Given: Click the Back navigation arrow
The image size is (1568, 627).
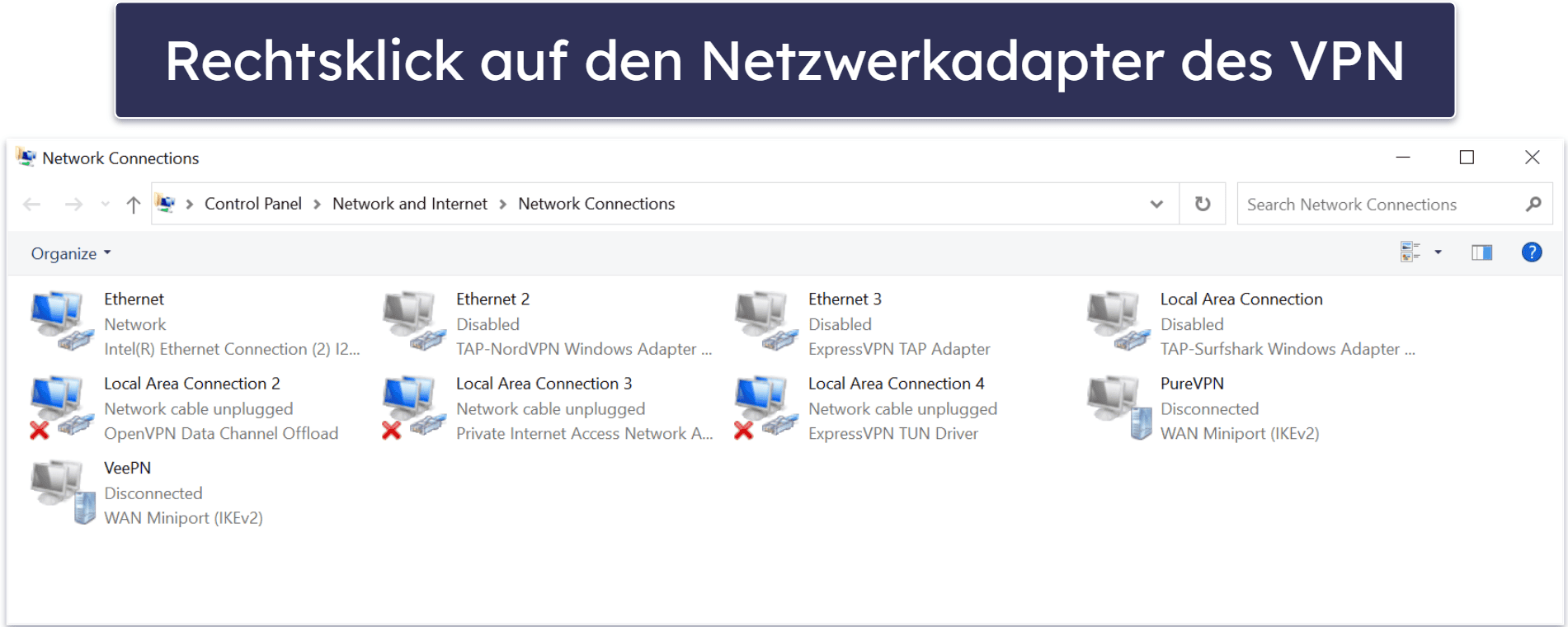Looking at the screenshot, I should click(32, 204).
